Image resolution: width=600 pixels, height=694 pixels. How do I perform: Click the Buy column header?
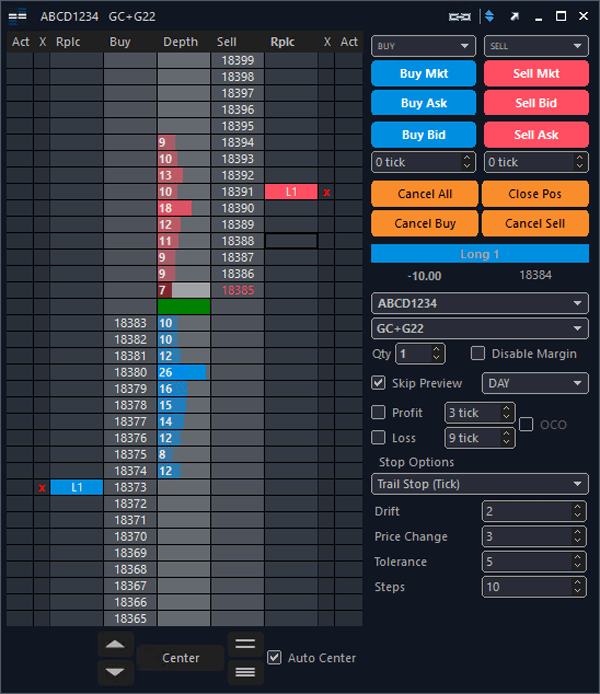coord(120,42)
